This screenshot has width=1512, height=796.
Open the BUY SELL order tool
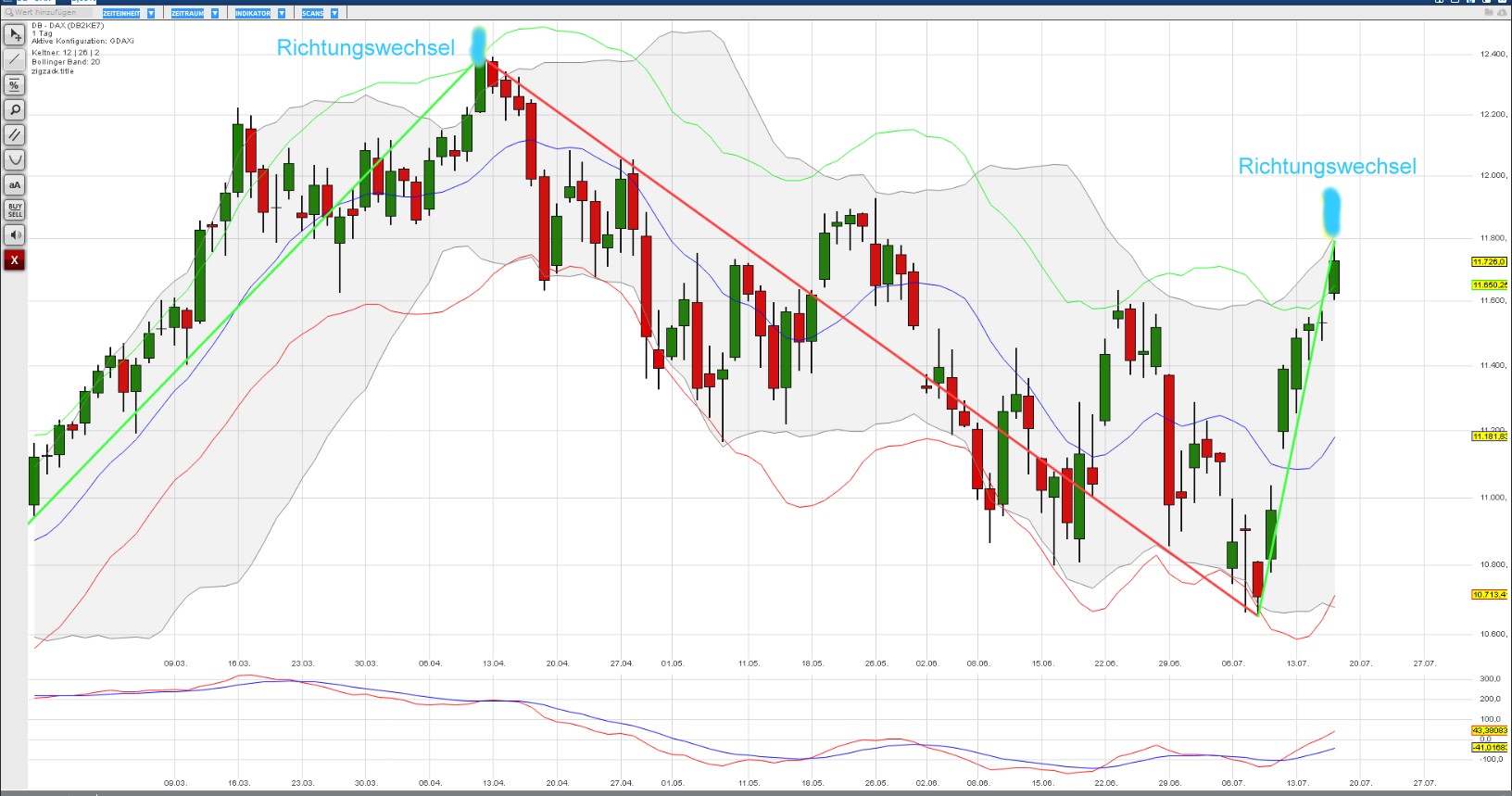[x=15, y=210]
